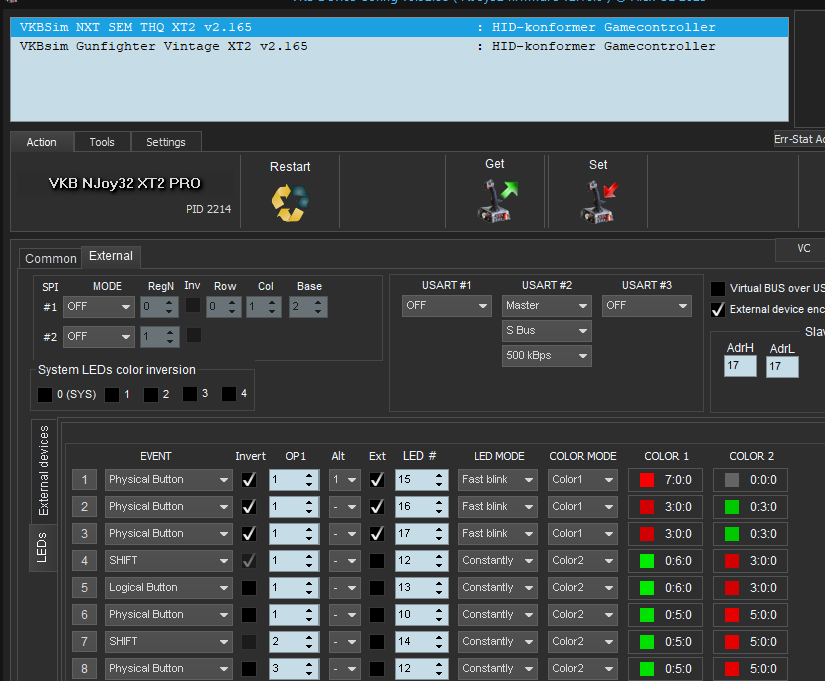The image size is (825, 681).
Task: Open the External devices vertical tab
Action: (44, 470)
